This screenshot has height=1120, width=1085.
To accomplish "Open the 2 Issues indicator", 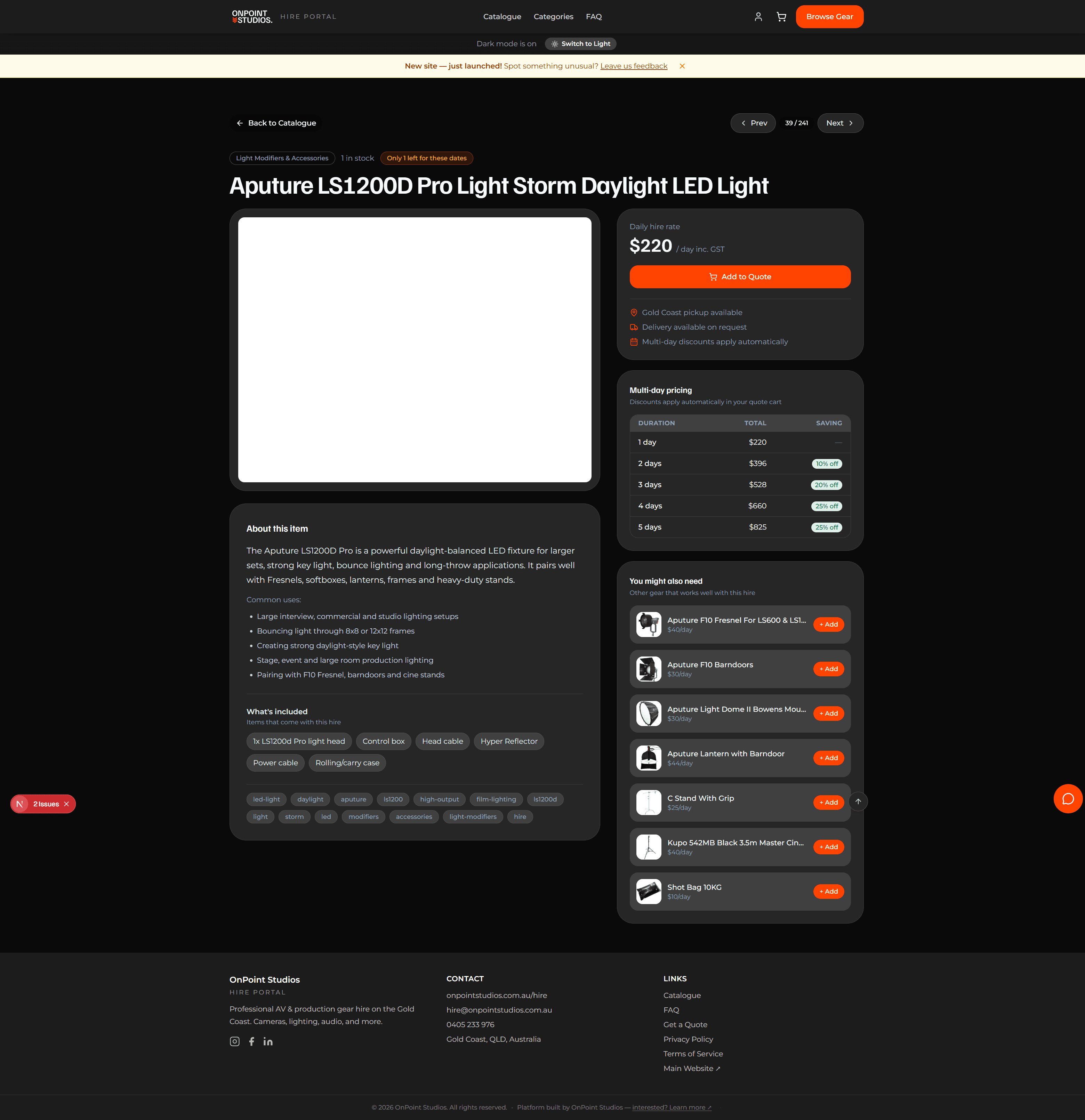I will click(x=46, y=804).
